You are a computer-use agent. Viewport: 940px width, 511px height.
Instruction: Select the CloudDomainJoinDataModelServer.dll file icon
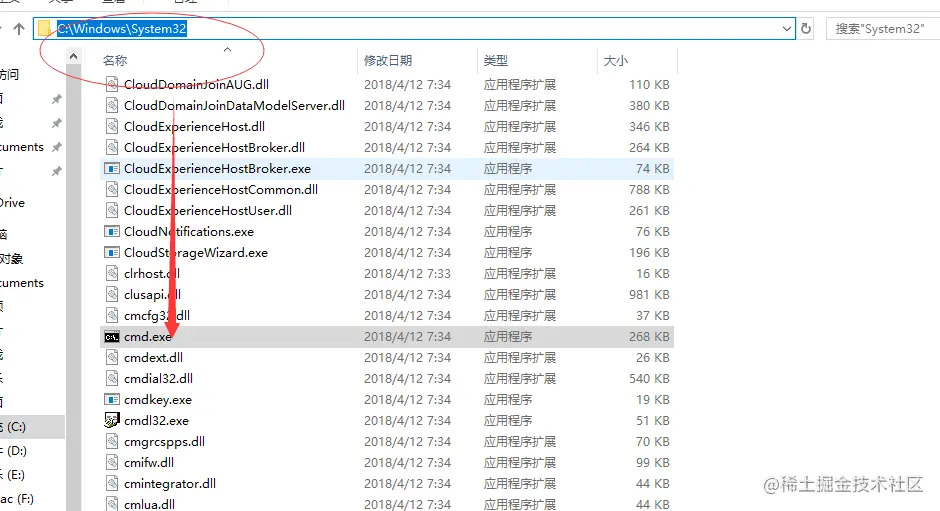(x=112, y=106)
